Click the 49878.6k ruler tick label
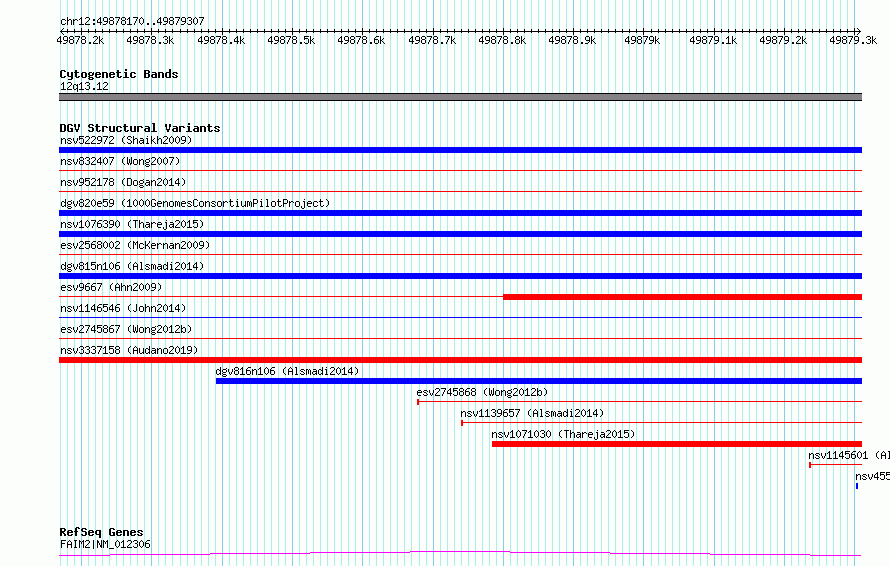 [x=361, y=40]
